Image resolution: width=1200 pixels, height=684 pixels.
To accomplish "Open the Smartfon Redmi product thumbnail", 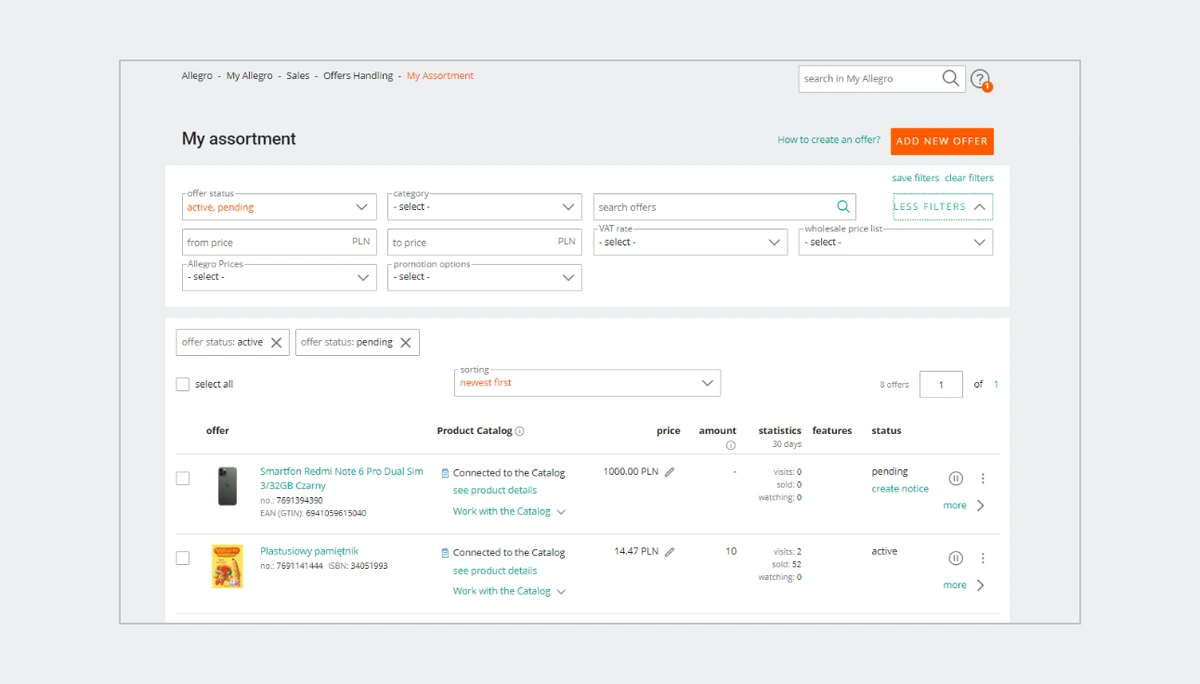I will [x=227, y=486].
